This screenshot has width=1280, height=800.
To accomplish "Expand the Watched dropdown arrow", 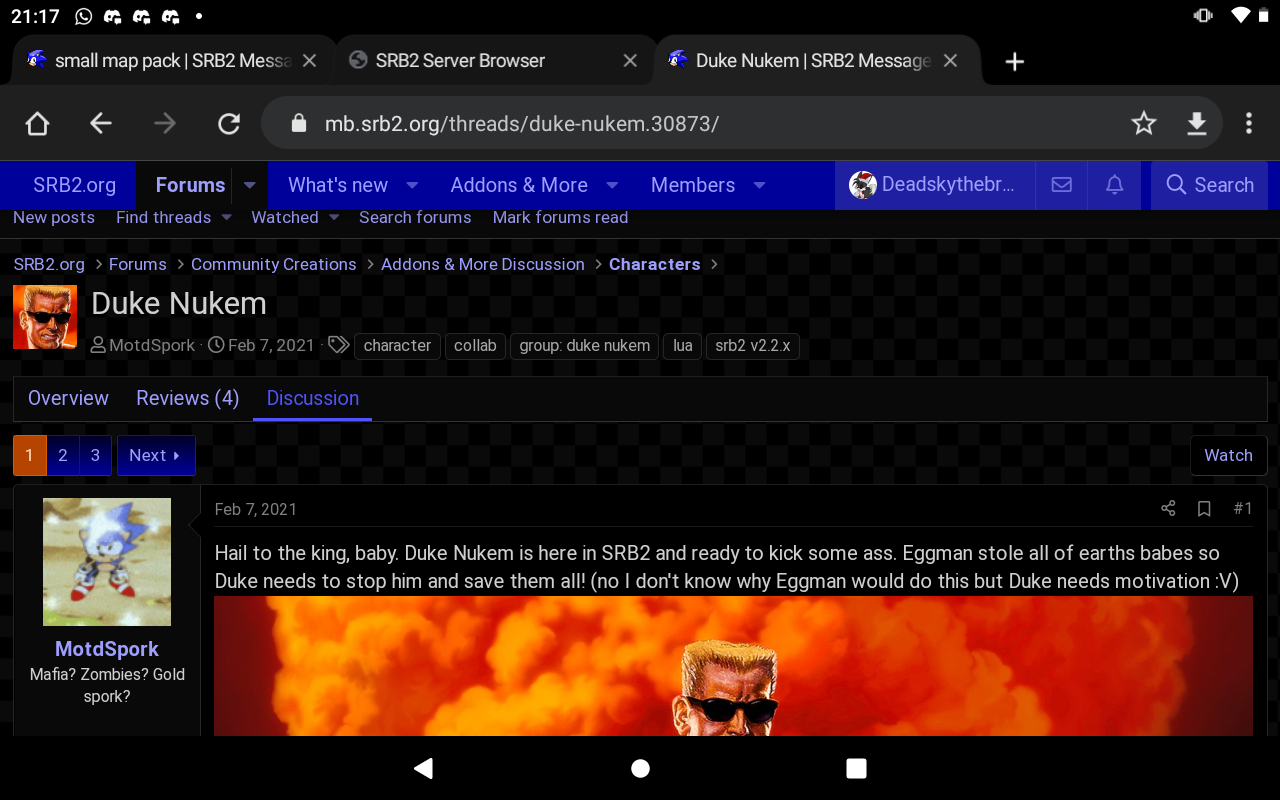I will tap(334, 217).
